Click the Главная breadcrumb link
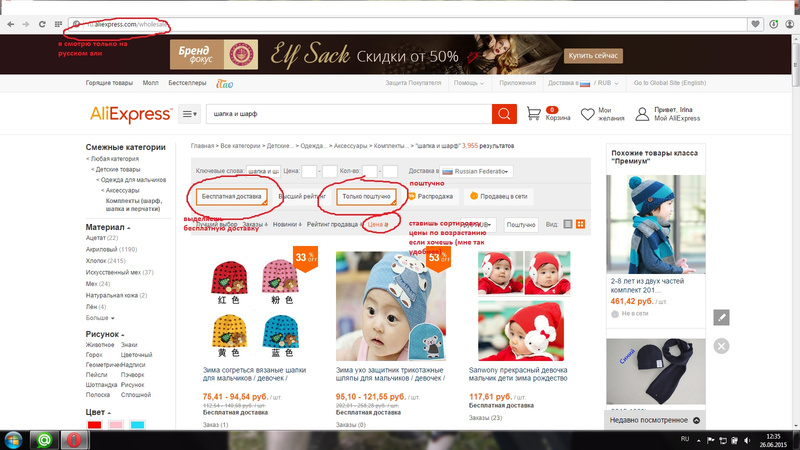 pos(202,146)
